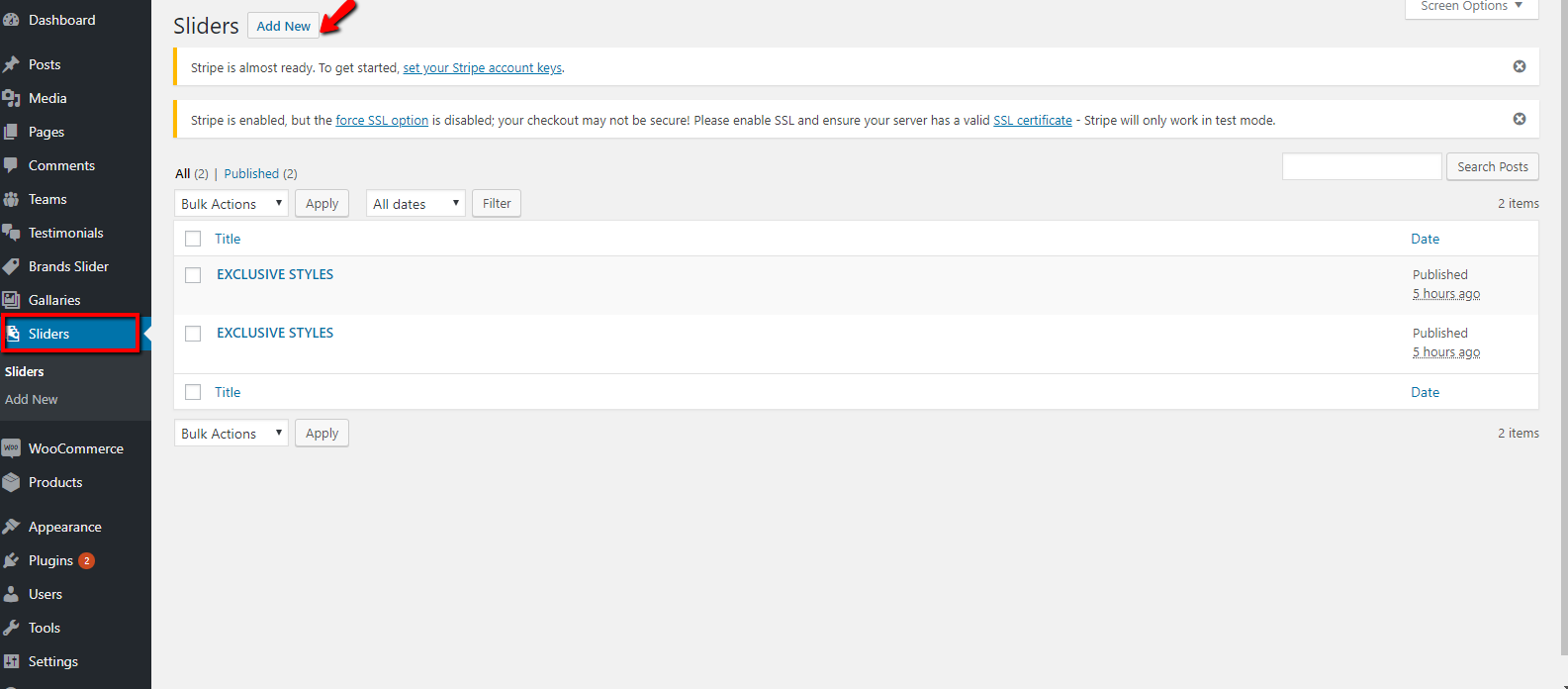The width and height of the screenshot is (1568, 689).
Task: Open the All dates dropdown
Action: [415, 203]
